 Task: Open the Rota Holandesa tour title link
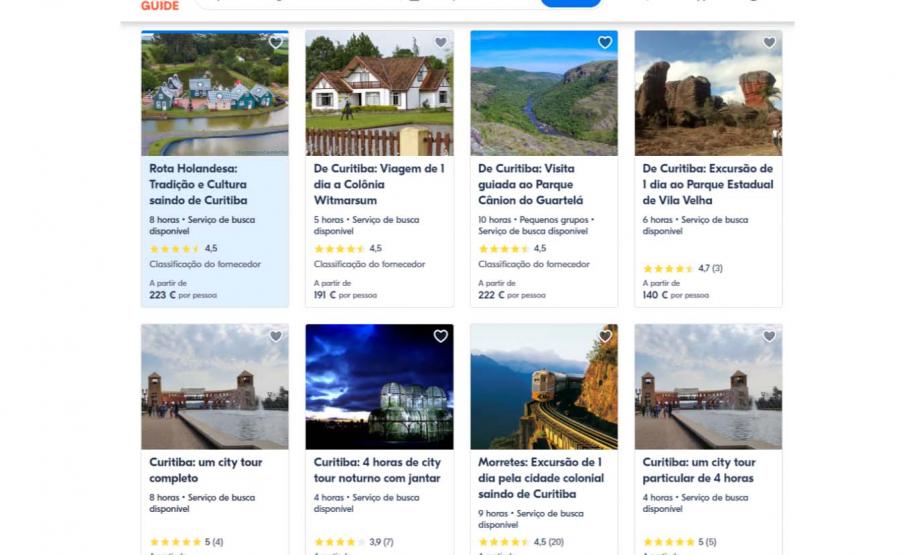point(199,184)
